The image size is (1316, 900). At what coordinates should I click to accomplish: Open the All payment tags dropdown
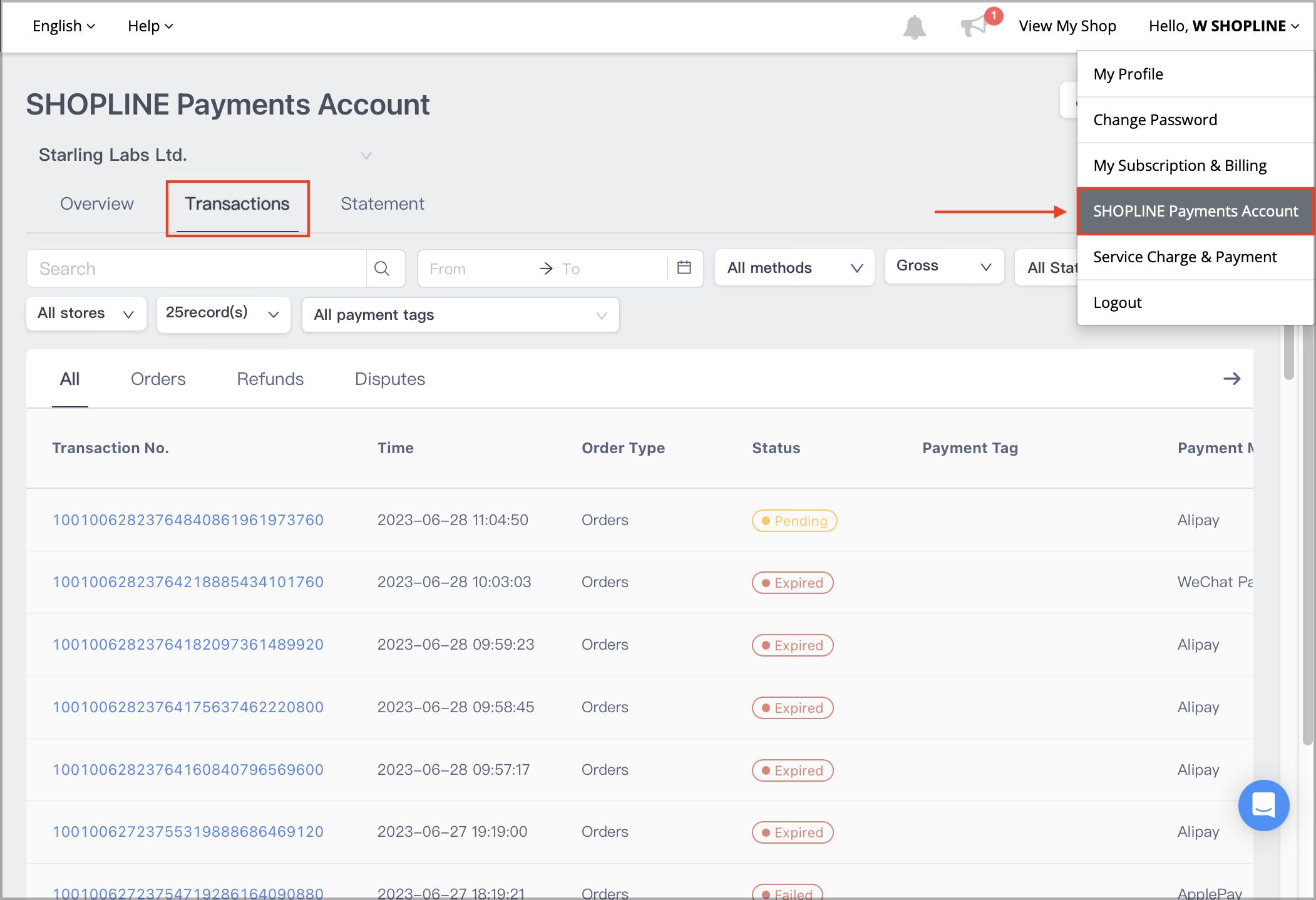(461, 315)
